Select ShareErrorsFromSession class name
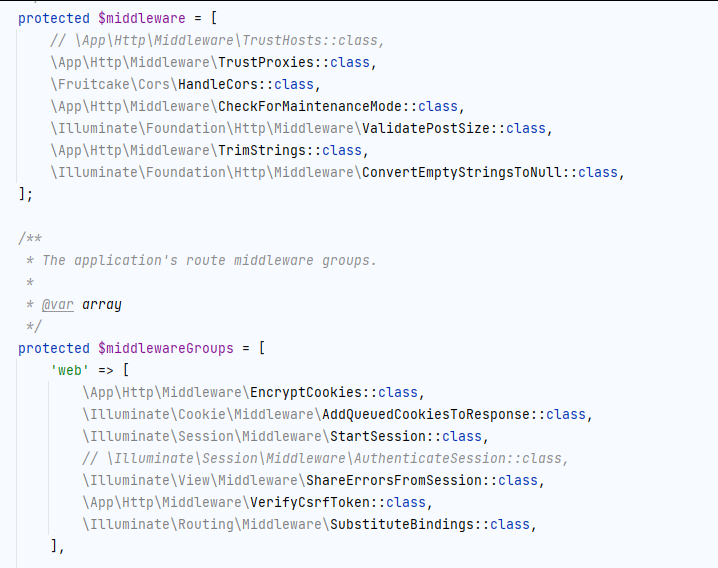718x568 pixels. tap(394, 480)
